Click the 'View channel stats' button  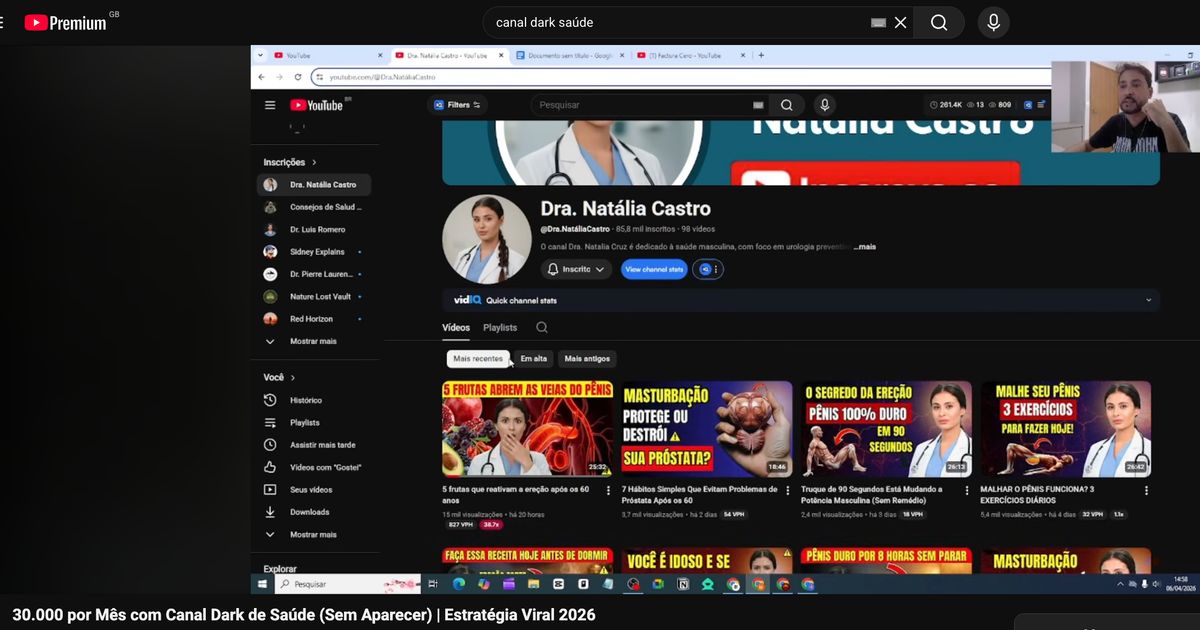654,269
